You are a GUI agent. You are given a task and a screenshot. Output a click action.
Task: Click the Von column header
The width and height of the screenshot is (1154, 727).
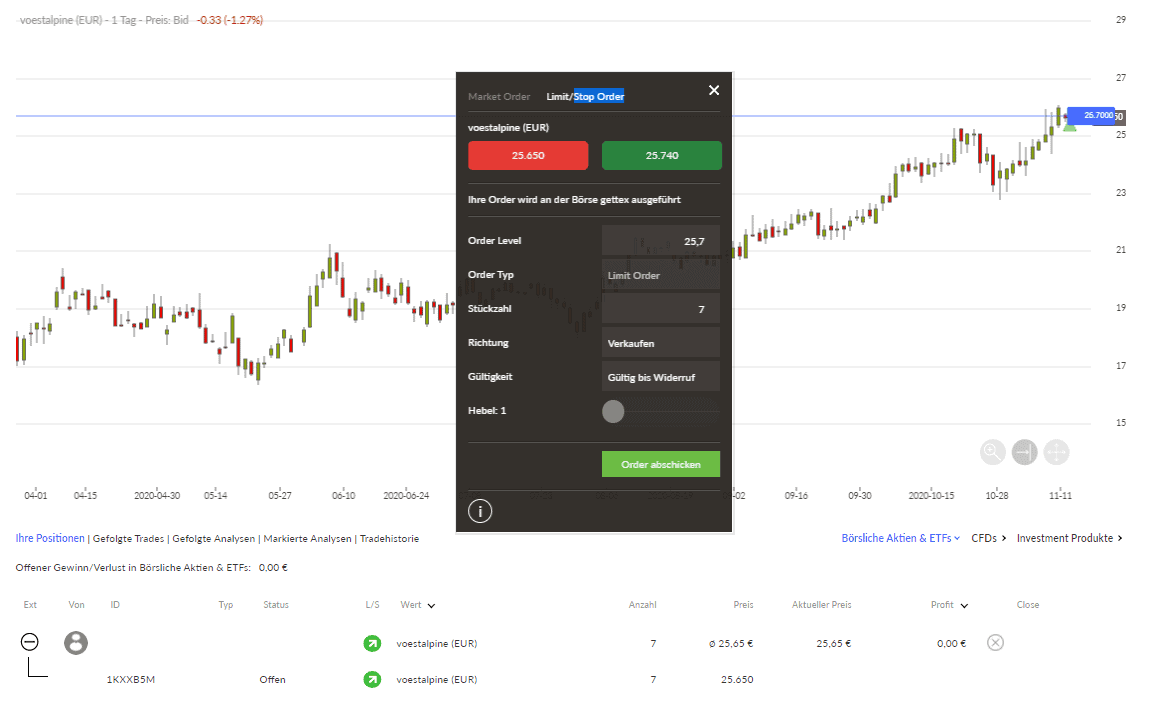(77, 605)
